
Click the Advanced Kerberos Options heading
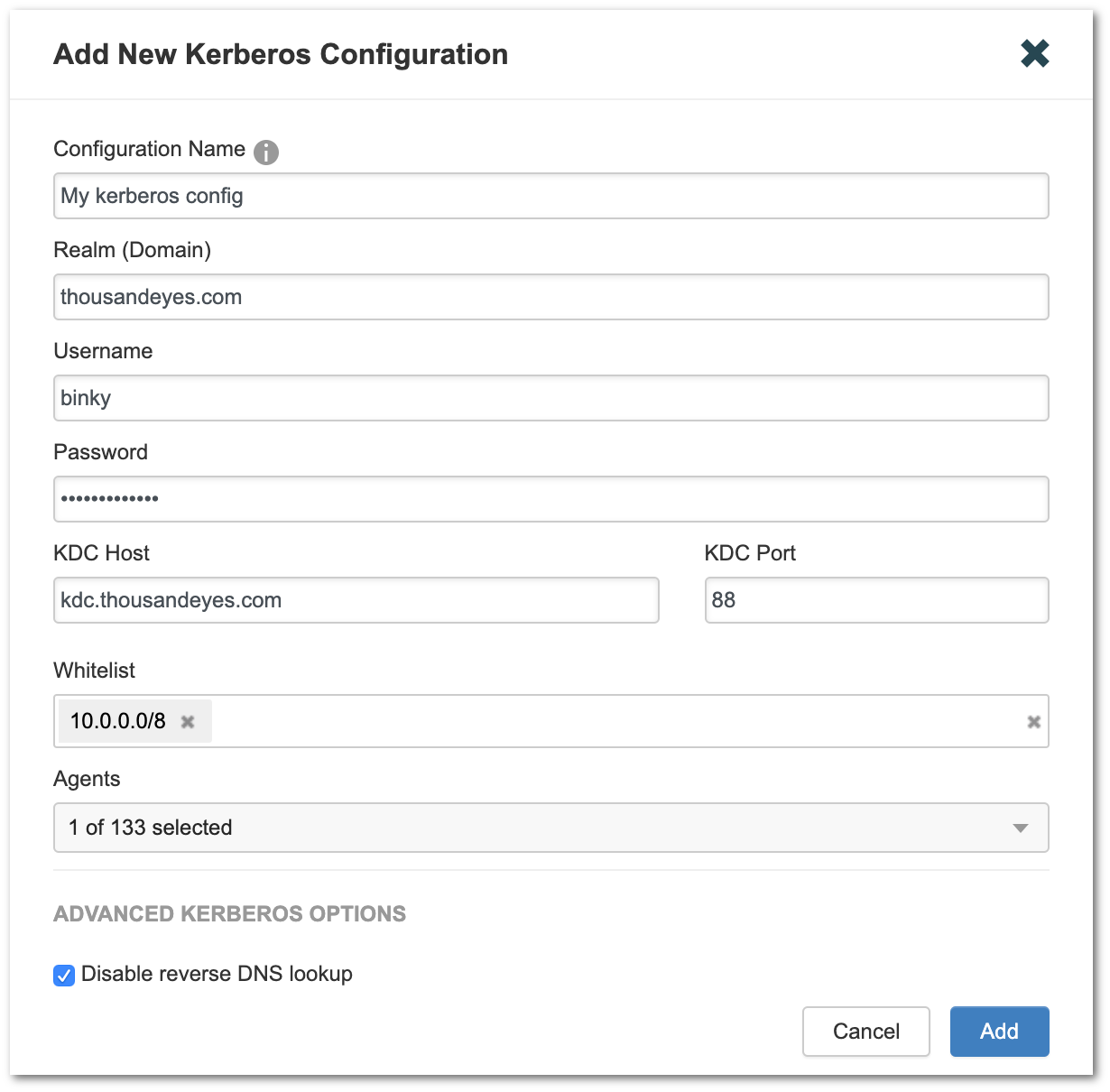[x=230, y=914]
